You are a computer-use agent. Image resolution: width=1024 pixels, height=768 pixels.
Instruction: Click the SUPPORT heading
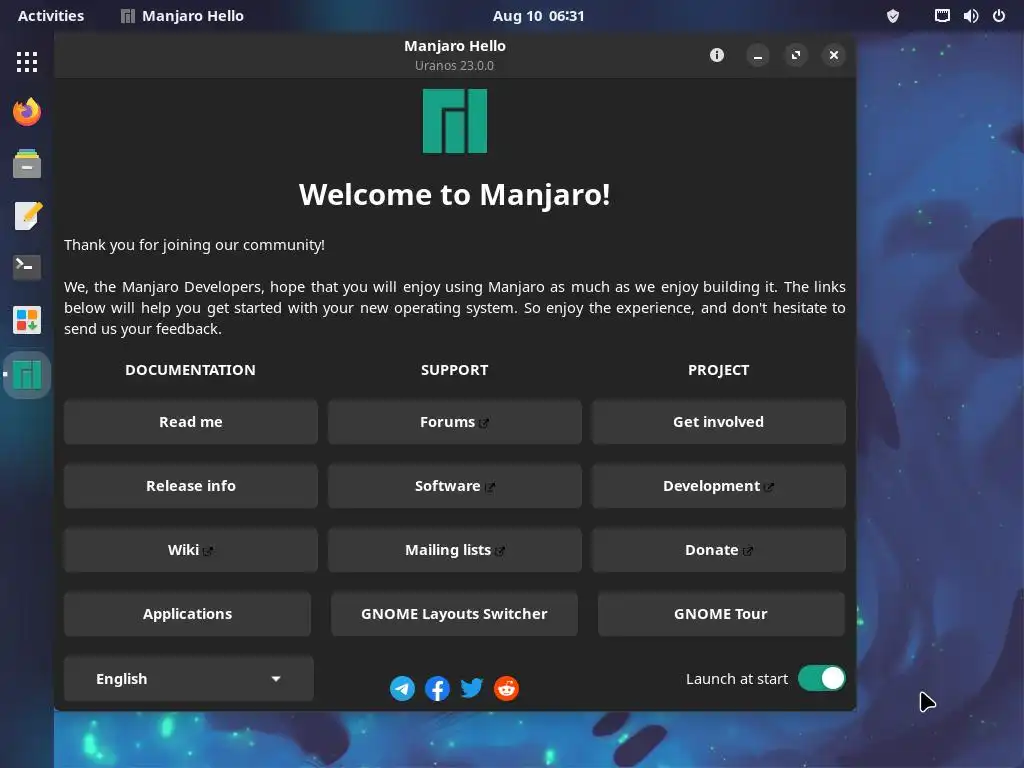455,370
